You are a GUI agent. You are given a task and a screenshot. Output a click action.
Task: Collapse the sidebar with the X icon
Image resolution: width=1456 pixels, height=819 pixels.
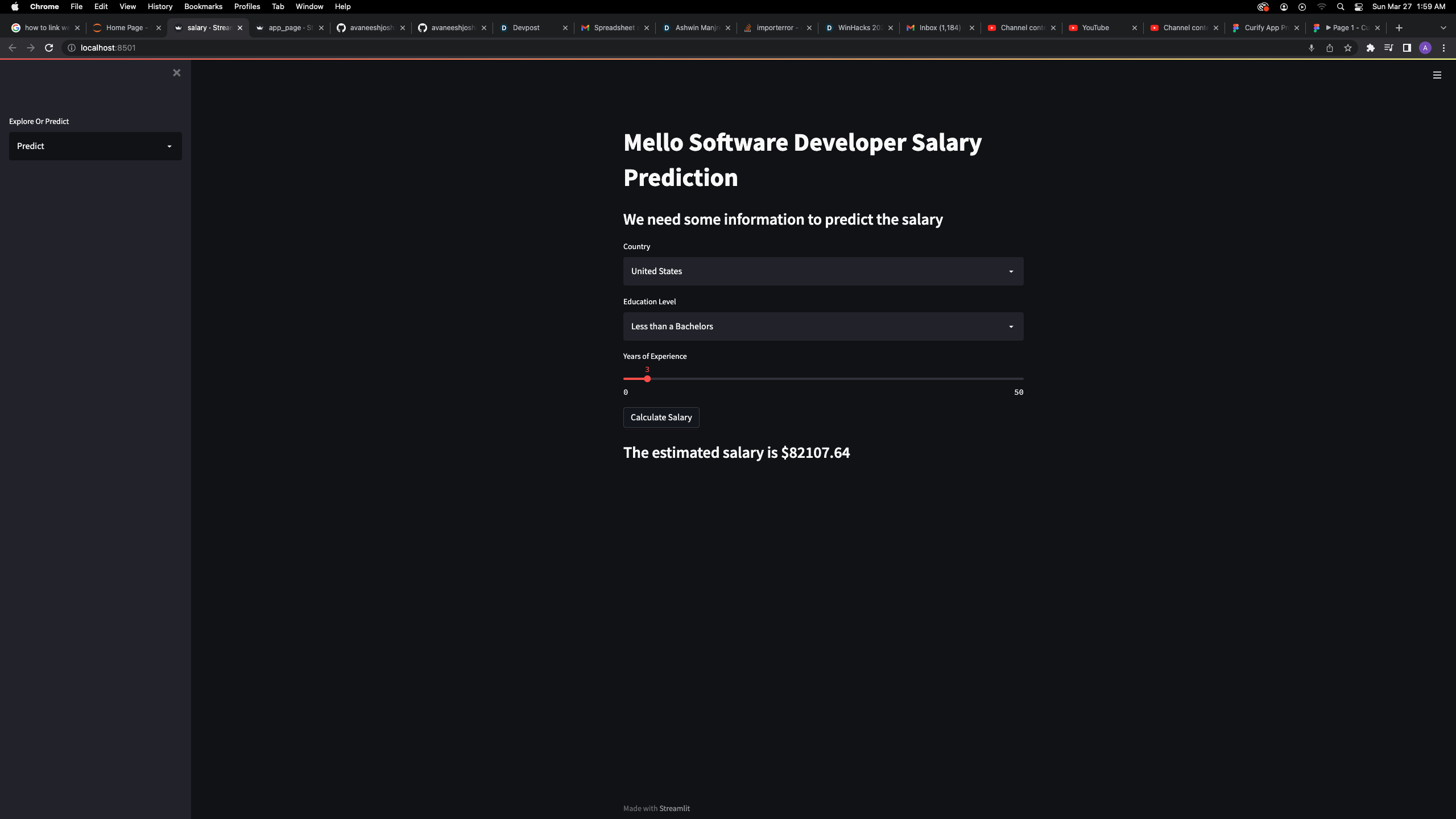(176, 73)
